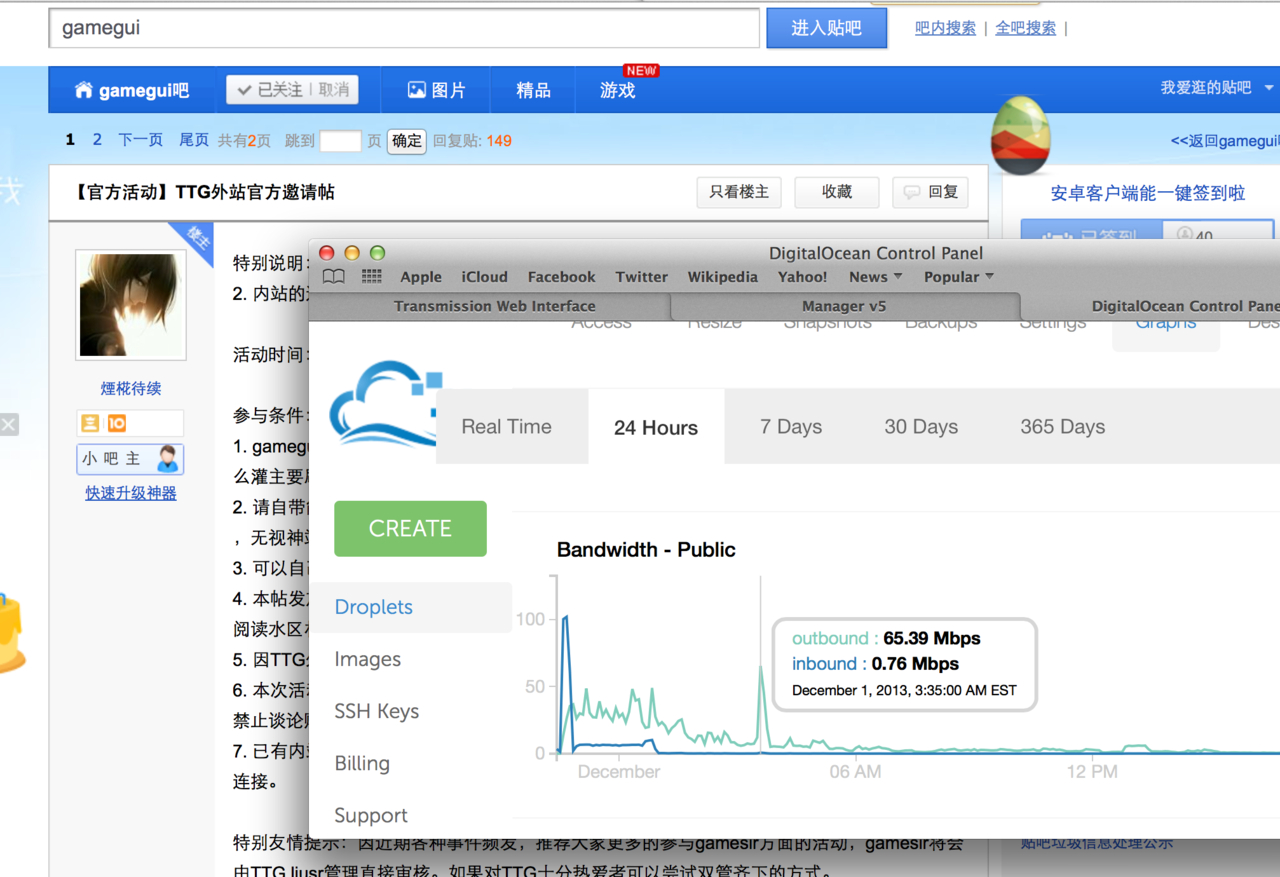Click the 06 AM axis label

[x=855, y=771]
